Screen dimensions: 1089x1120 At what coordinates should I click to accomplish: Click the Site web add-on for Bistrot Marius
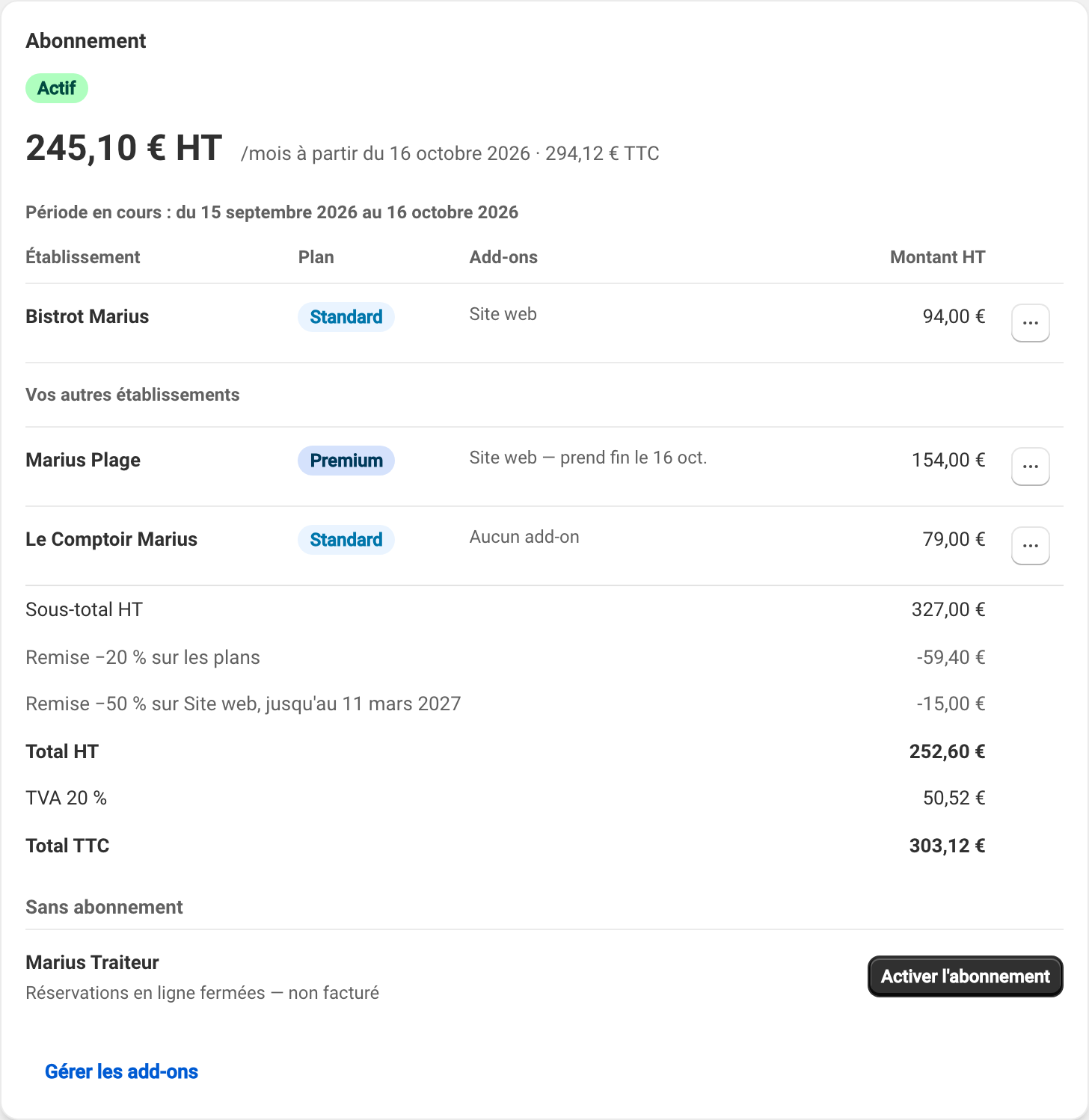point(503,314)
